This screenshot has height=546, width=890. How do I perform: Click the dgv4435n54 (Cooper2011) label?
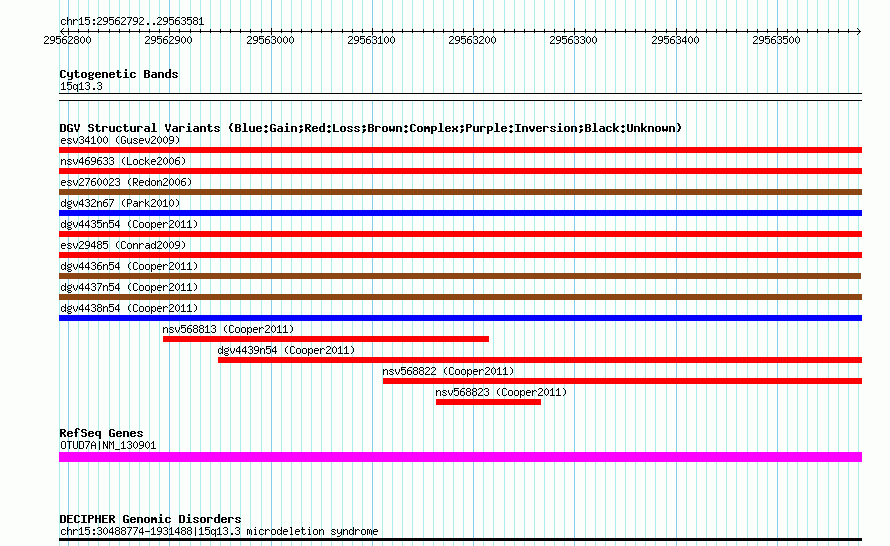129,224
